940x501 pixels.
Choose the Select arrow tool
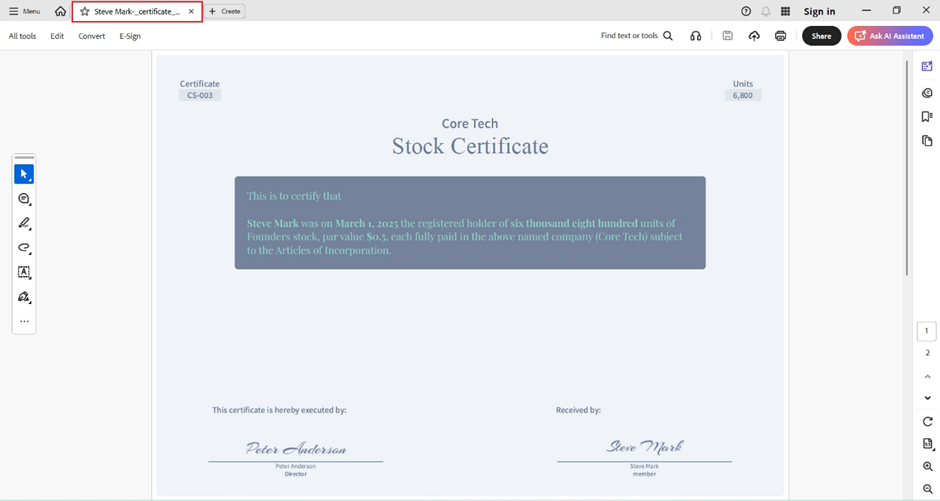[24, 174]
